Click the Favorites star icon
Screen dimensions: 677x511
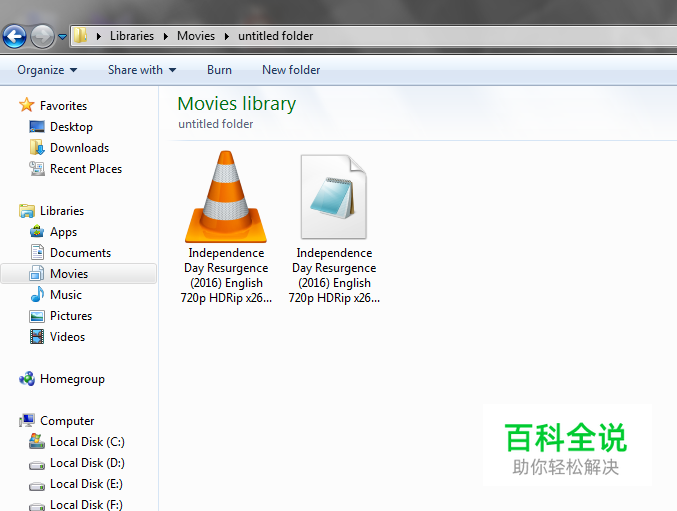[27, 105]
